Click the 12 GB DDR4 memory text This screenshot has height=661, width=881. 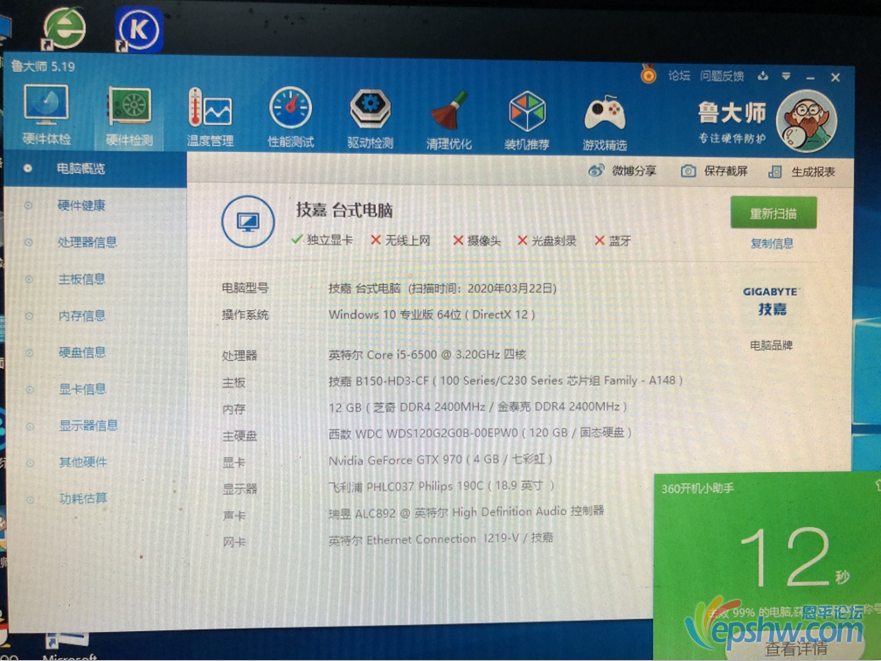(478, 406)
